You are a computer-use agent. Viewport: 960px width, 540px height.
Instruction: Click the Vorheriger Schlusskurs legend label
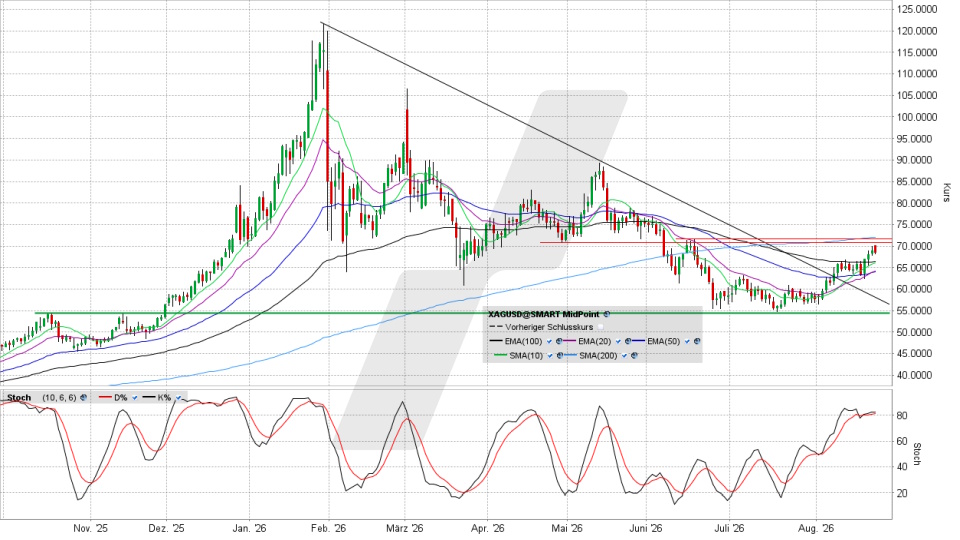pos(549,327)
